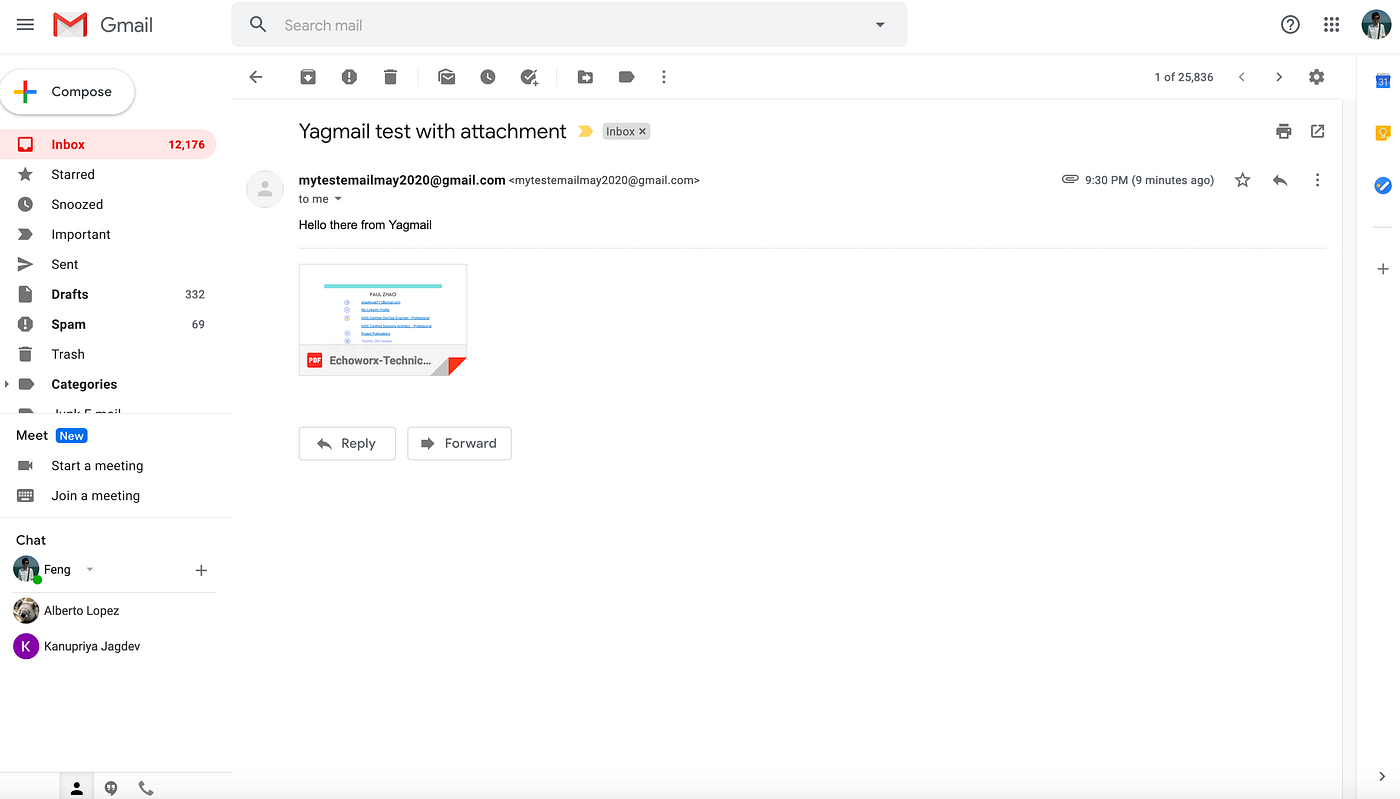
Task: Open the Spam folder
Action: pos(67,324)
